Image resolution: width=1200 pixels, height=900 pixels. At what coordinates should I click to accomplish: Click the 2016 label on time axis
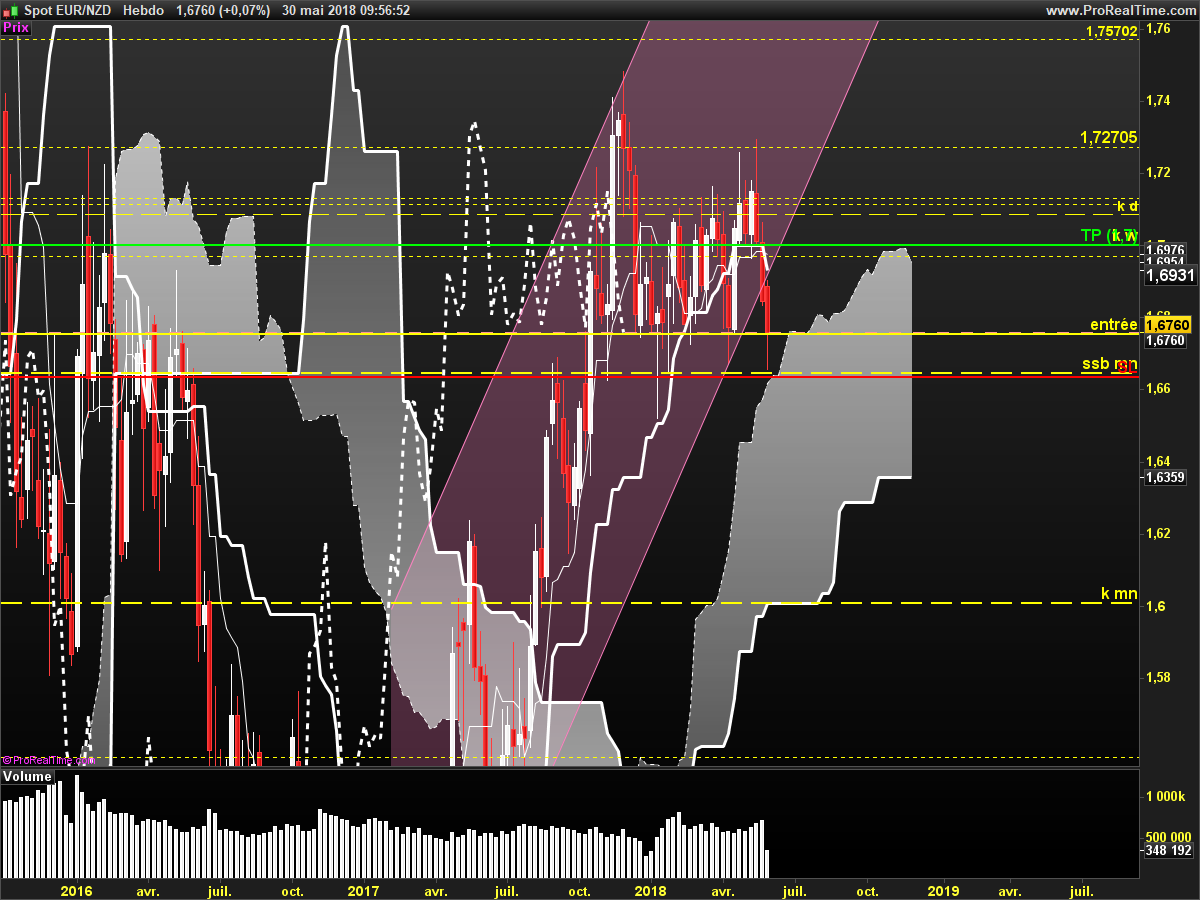(x=76, y=890)
